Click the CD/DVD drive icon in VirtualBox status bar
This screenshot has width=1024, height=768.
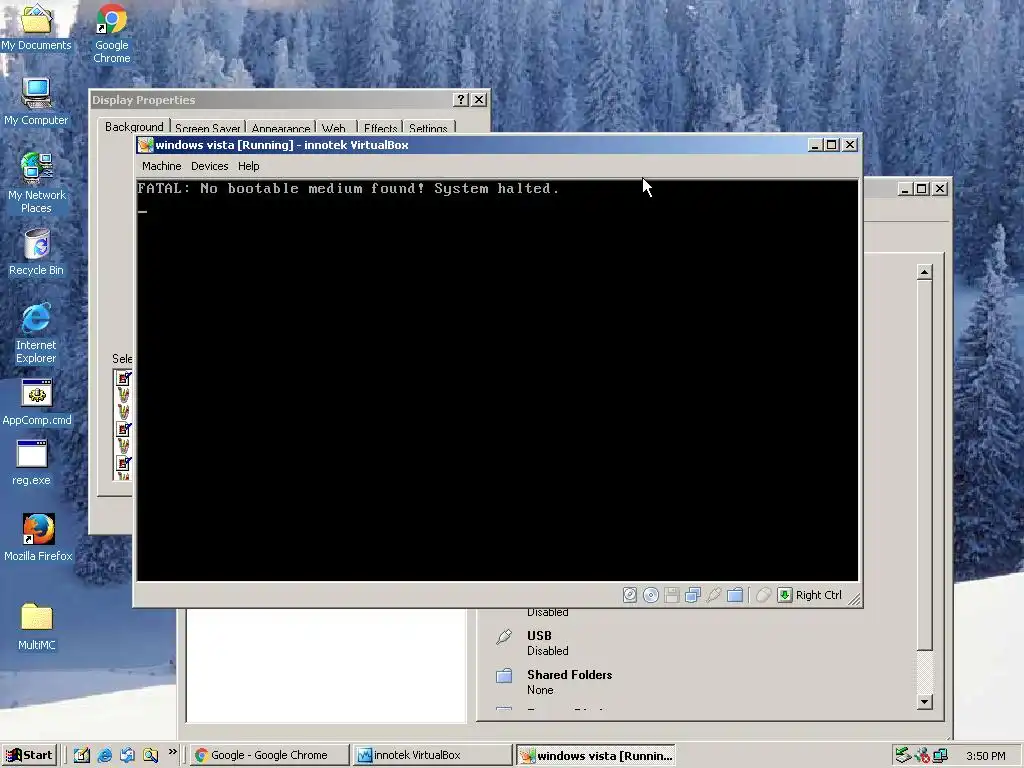(x=650, y=595)
